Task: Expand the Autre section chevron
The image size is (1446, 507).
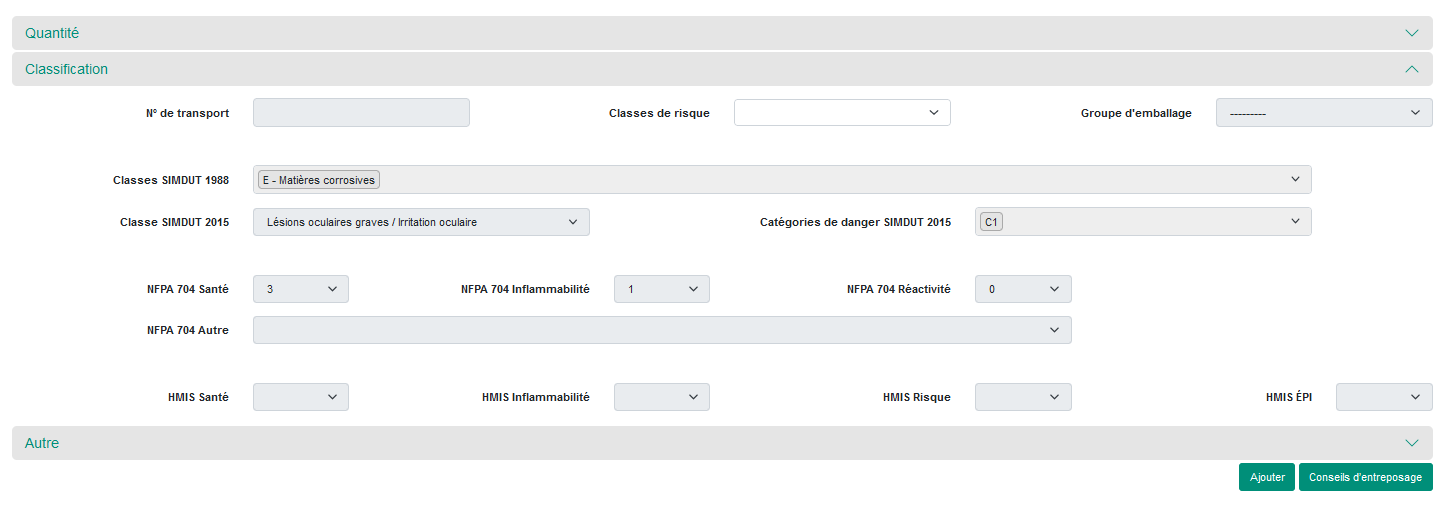Action: point(1411,443)
